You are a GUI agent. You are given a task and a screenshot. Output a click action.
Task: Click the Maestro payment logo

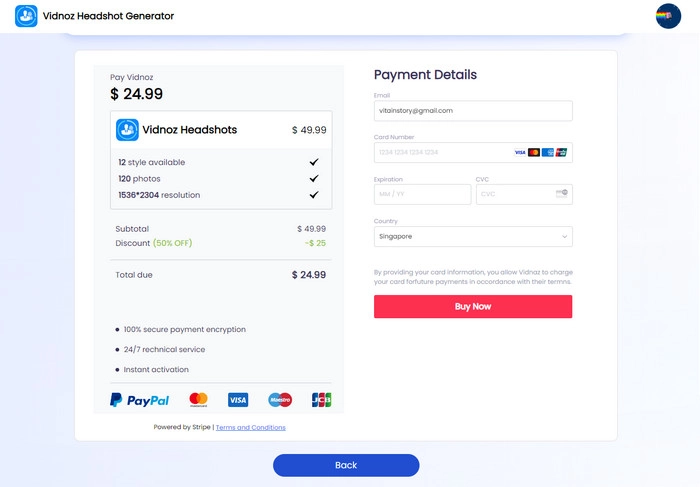[x=280, y=400]
